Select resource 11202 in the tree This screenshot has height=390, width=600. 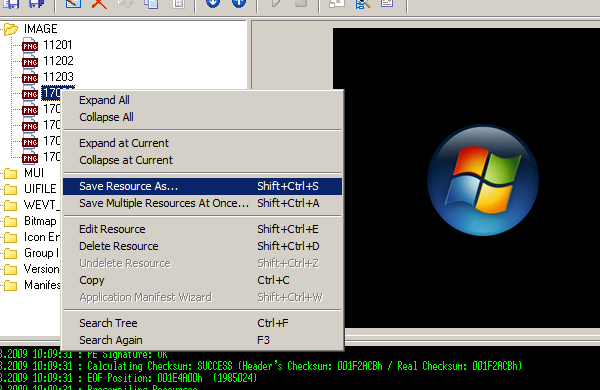(x=58, y=61)
